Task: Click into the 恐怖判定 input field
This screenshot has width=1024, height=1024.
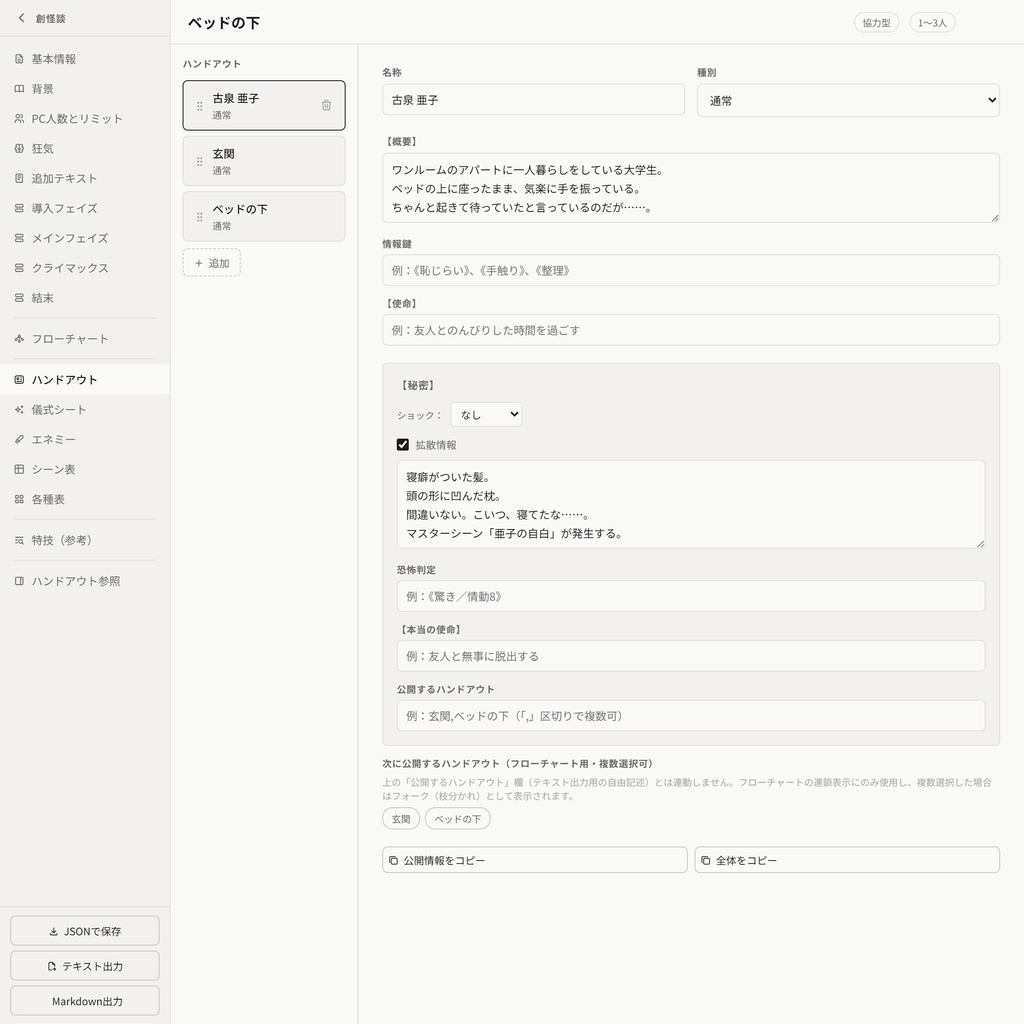Action: 691,596
